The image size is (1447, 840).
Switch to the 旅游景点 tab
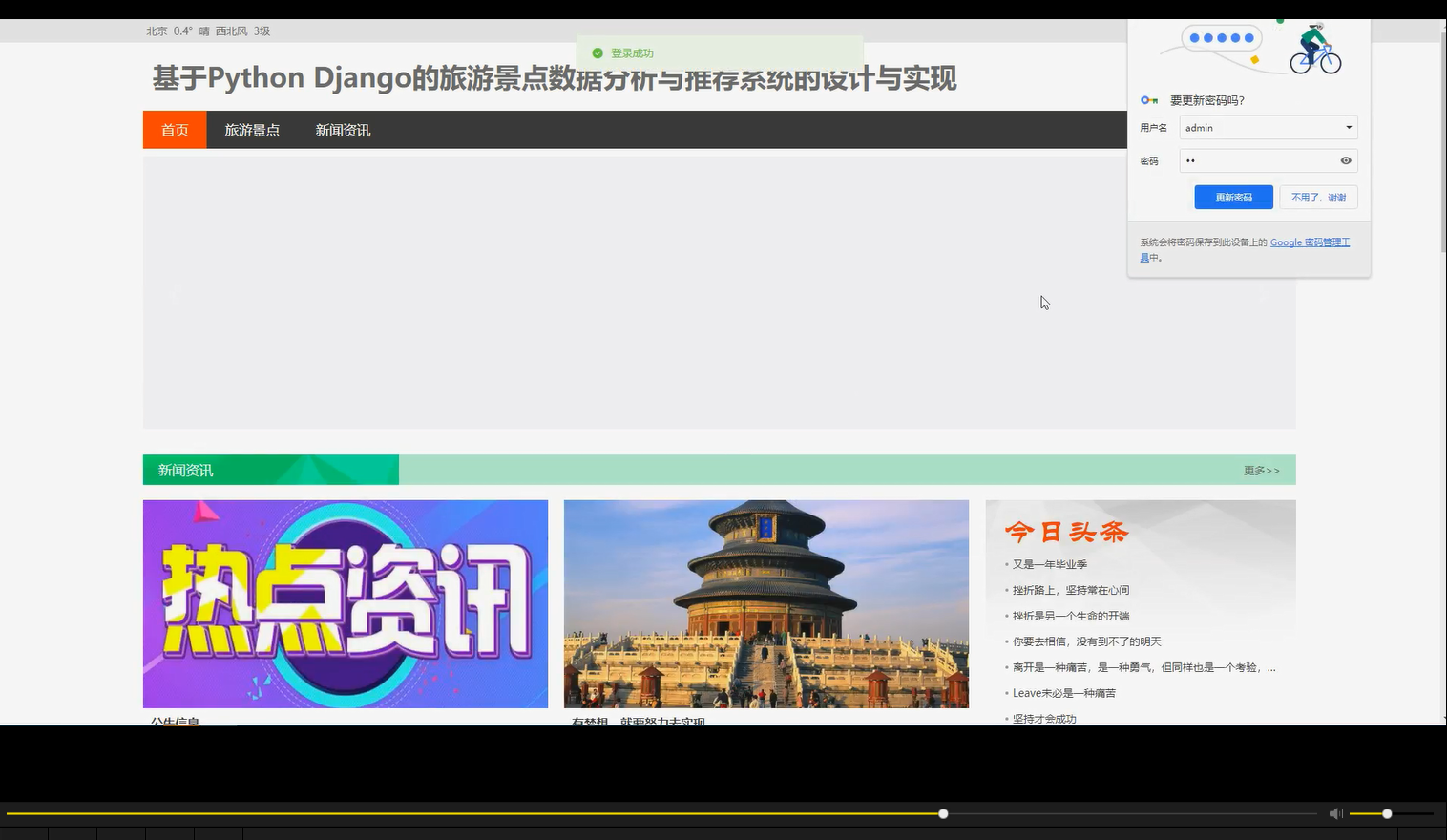[x=252, y=130]
